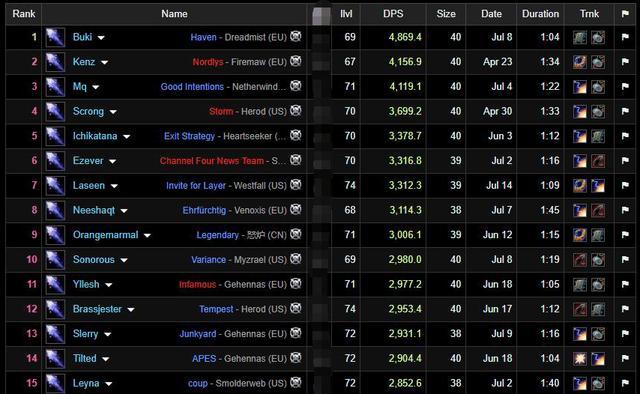The height and width of the screenshot is (394, 640).
Task: Sort by the Rank column header
Action: pos(24,14)
